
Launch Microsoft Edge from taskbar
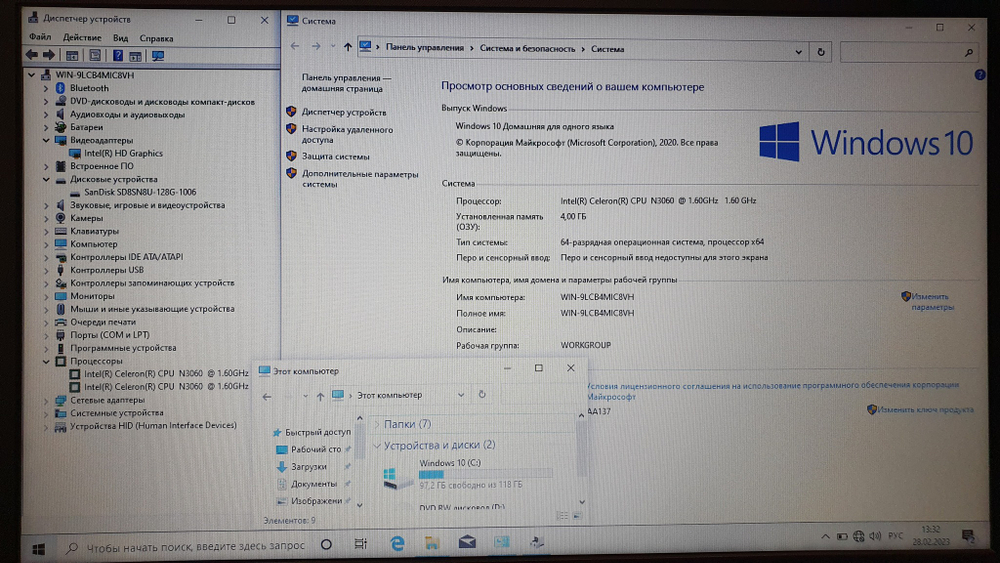397,543
